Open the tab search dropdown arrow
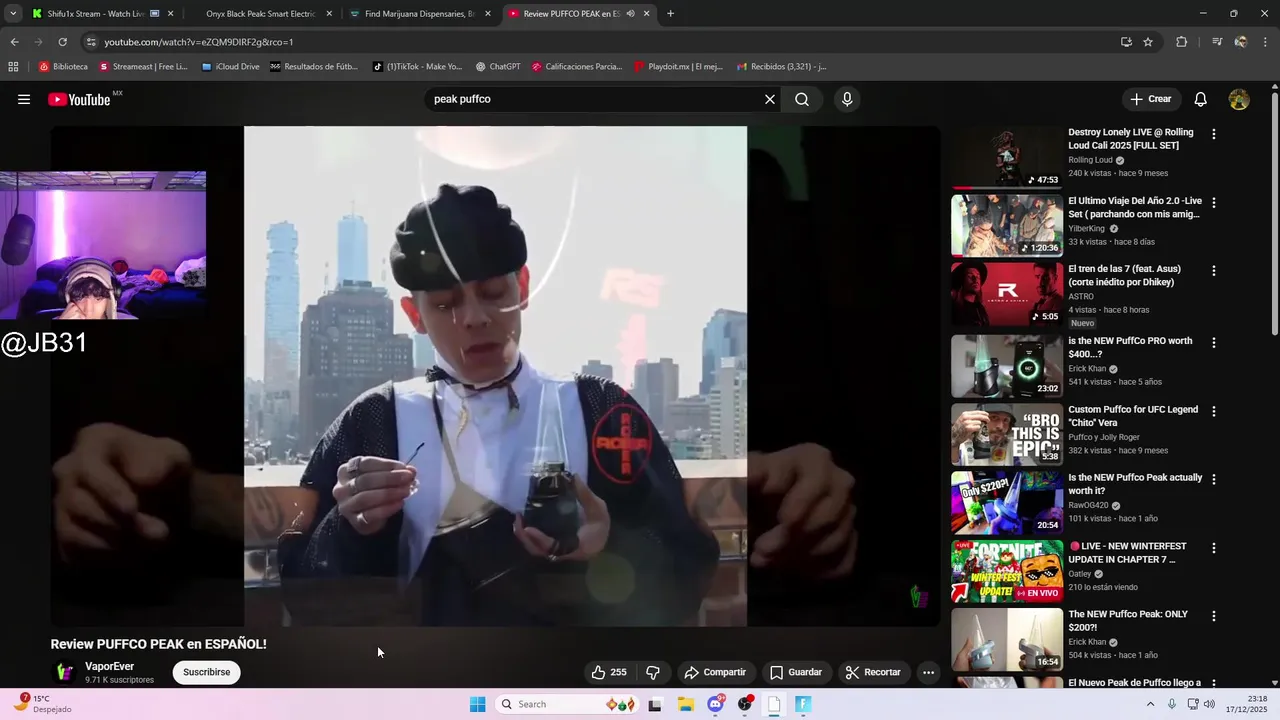This screenshot has width=1280, height=720. [12, 14]
